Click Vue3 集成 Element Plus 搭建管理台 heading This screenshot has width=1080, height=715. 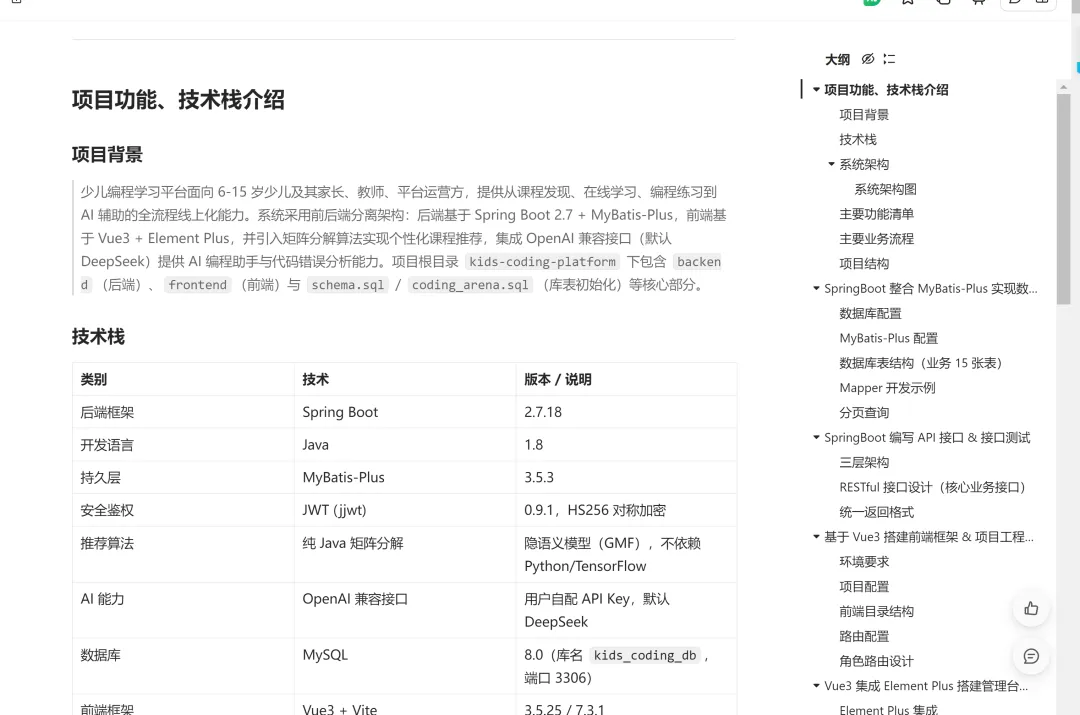926,686
